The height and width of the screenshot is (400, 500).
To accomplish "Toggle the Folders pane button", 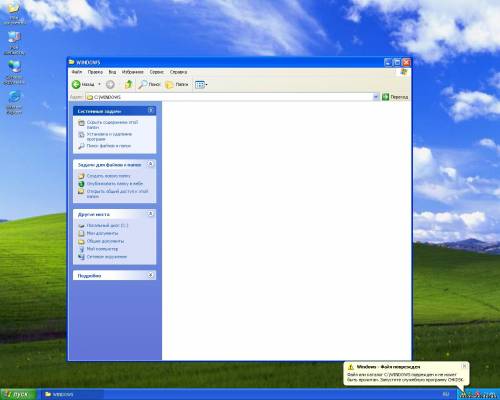I will coord(177,85).
